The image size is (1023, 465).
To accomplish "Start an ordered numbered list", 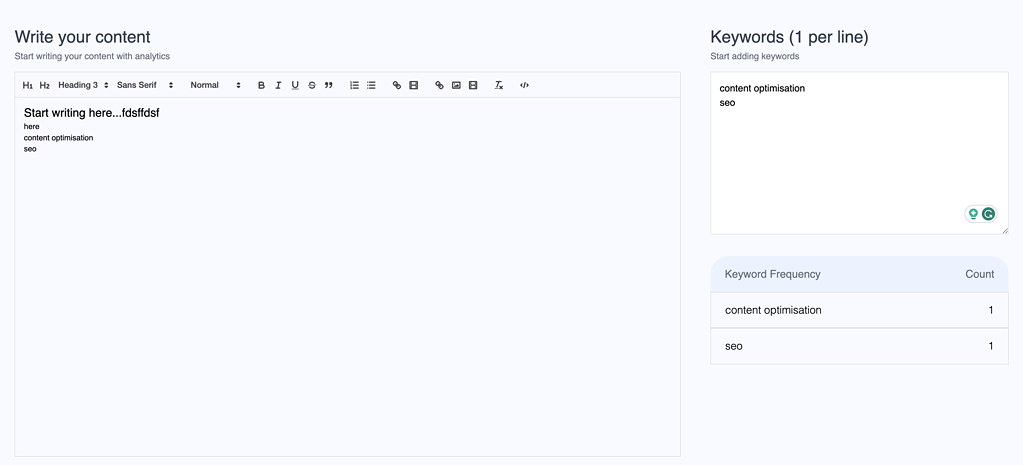I will 354,85.
